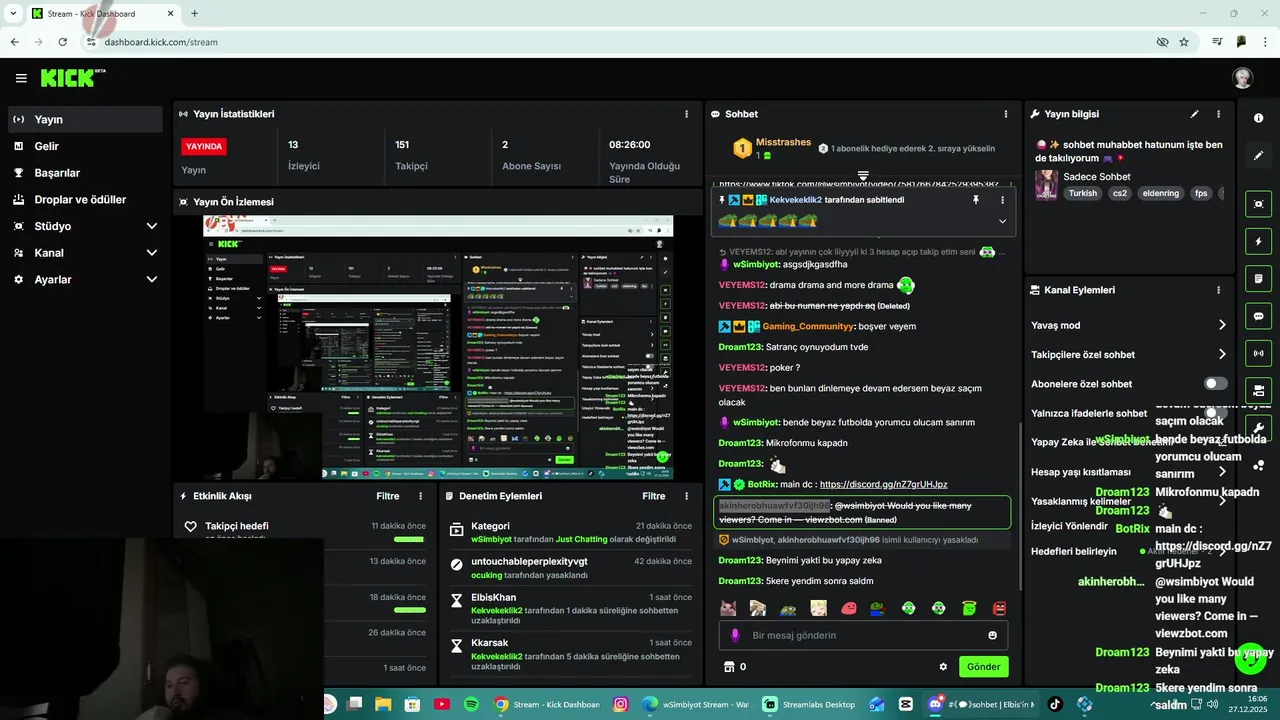
Task: Click the chat bubble icon in right sidebar
Action: pyautogui.click(x=1258, y=316)
